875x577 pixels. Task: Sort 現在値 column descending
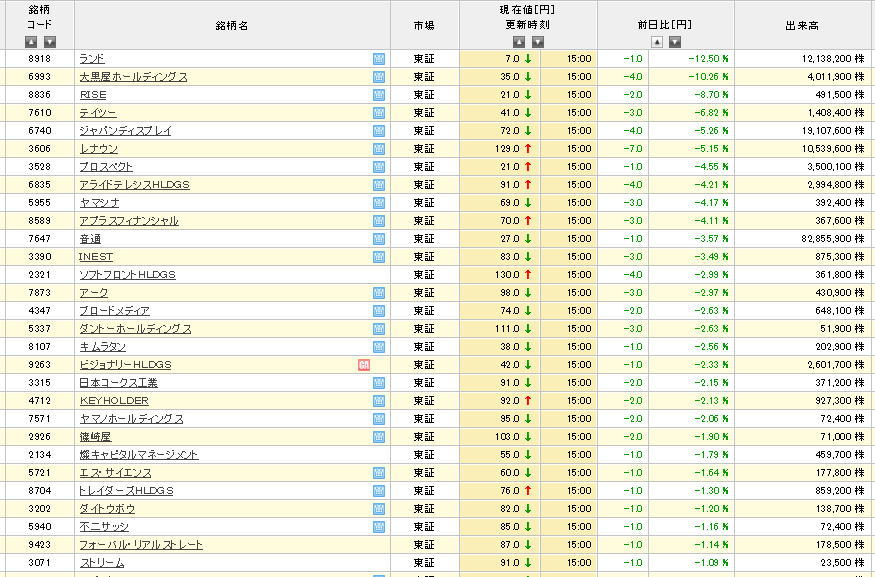538,42
